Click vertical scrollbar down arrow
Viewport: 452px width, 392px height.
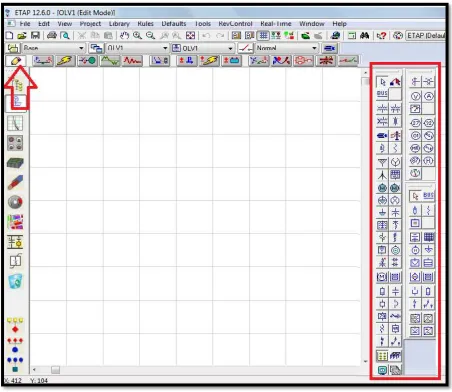(x=365, y=361)
